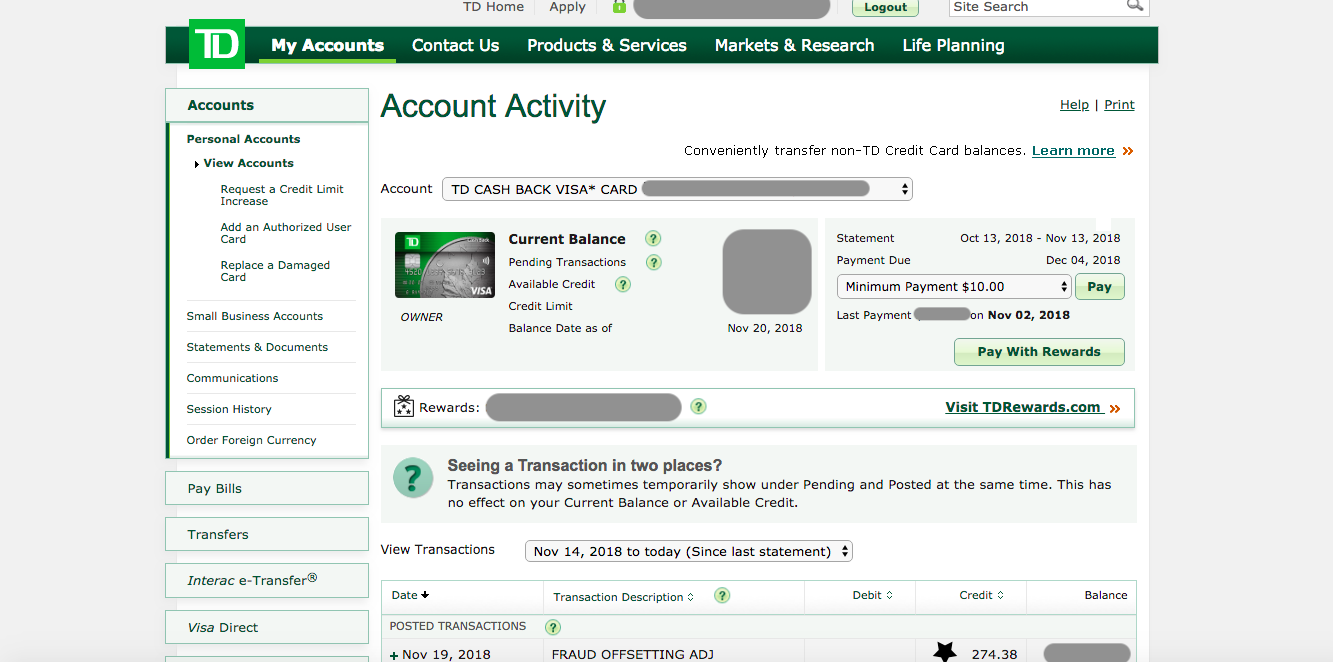
Task: Collapse the Accounts sidebar section
Action: (x=267, y=105)
